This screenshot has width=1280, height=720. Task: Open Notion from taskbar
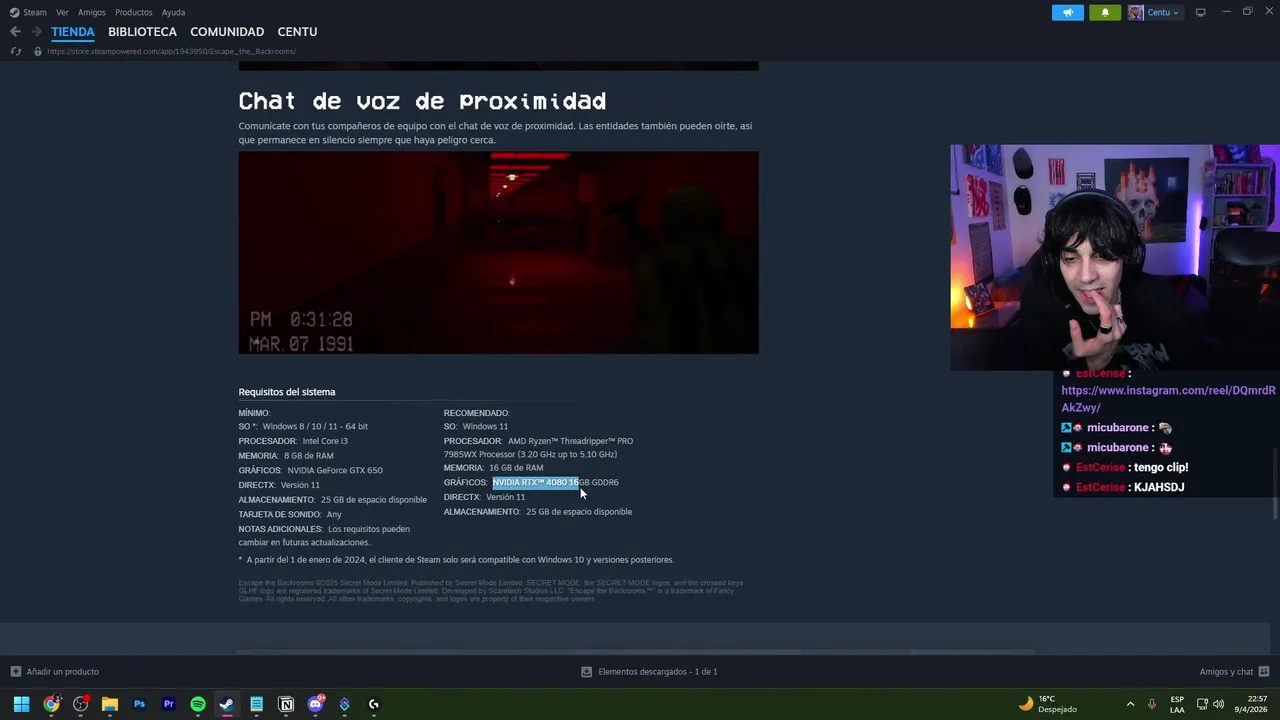[286, 704]
